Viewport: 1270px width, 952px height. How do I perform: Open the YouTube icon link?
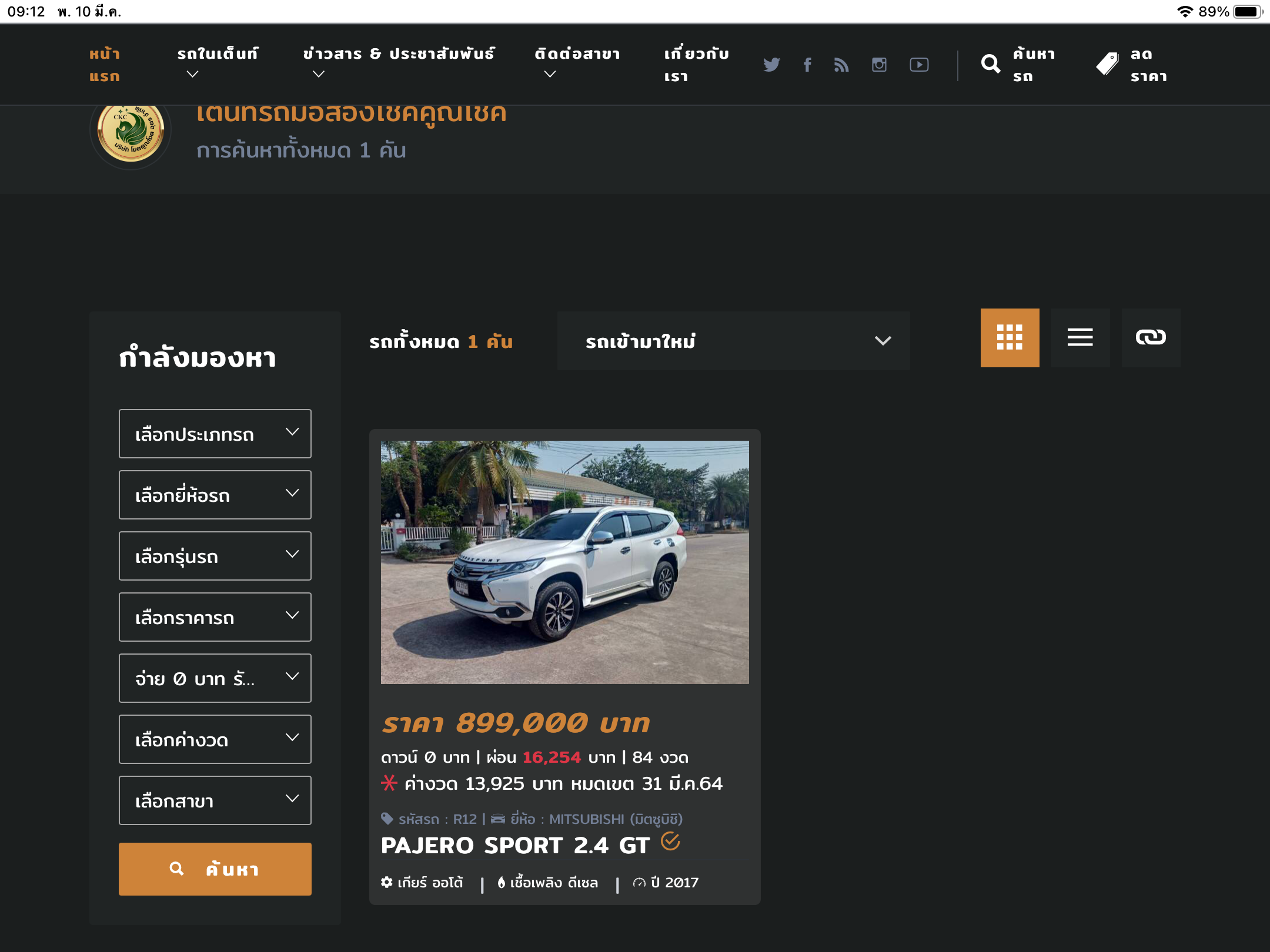(x=919, y=65)
